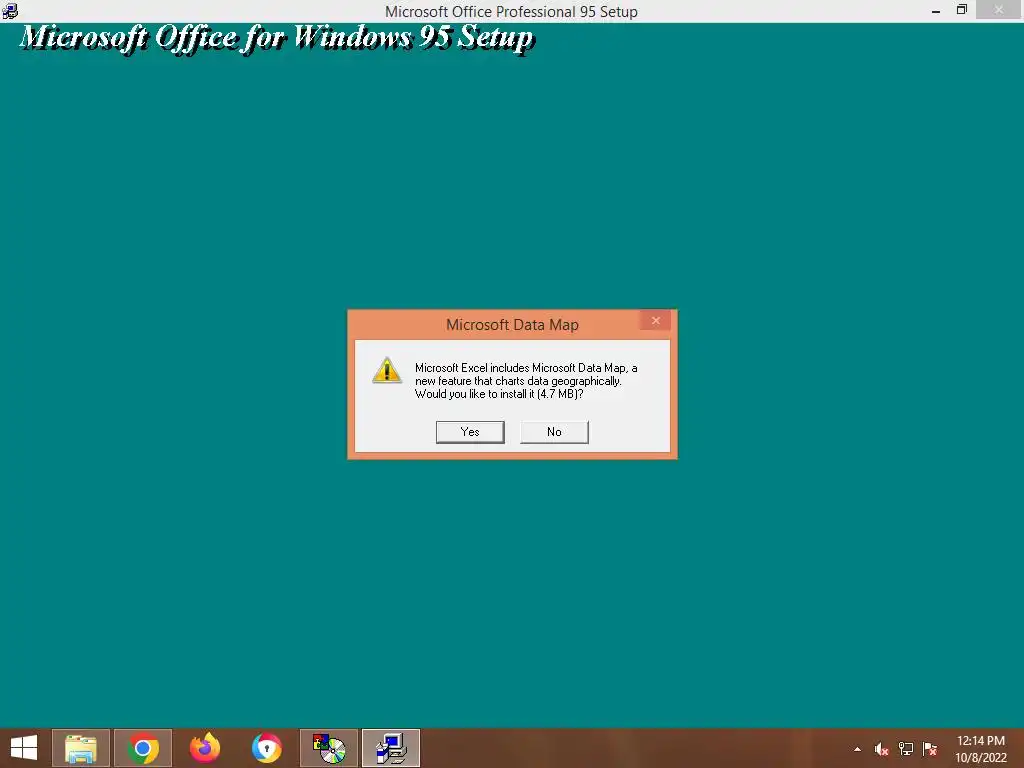Click the Microsoft Office for Windows 95 Setup heading
The width and height of the screenshot is (1024, 768).
coord(277,39)
